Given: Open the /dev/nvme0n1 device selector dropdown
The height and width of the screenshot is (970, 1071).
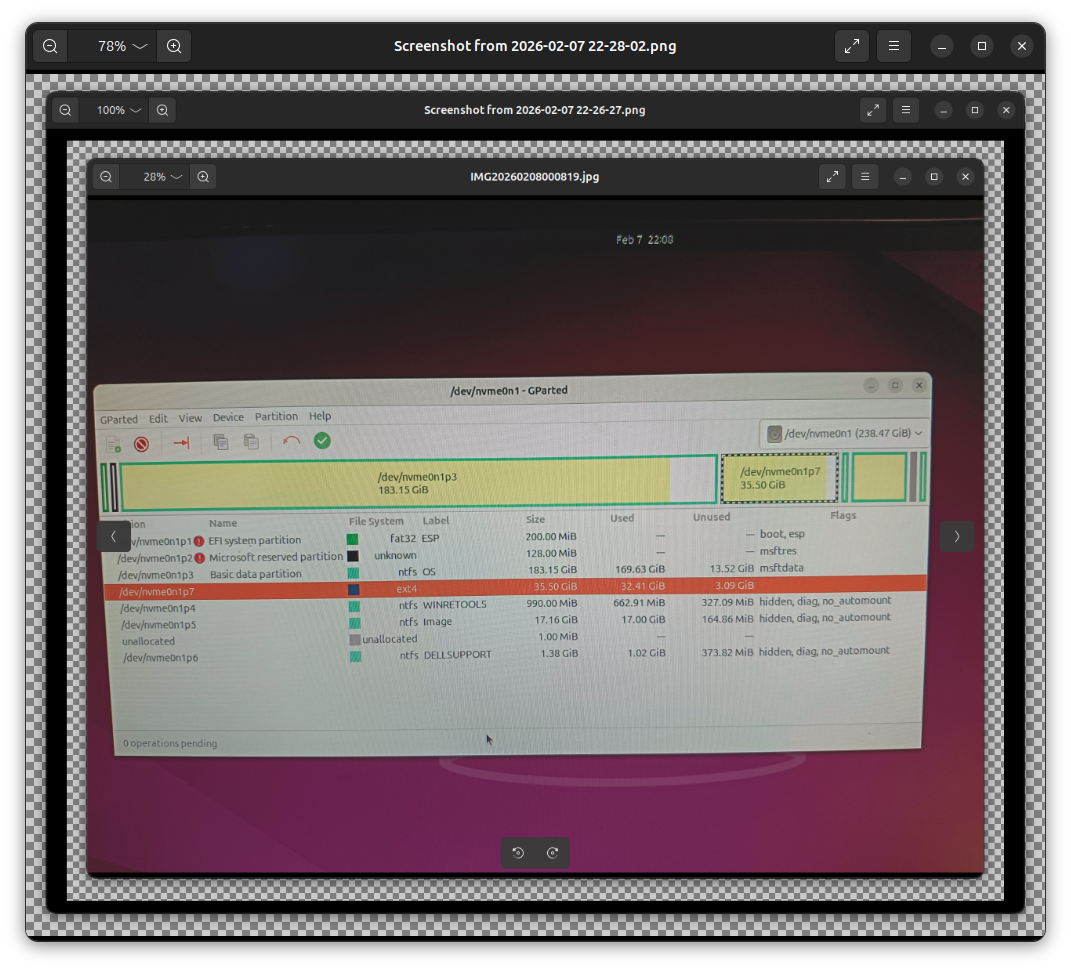Looking at the screenshot, I should [844, 434].
